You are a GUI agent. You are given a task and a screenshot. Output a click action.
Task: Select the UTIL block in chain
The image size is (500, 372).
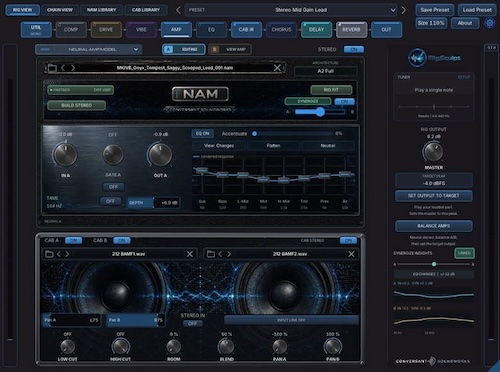(x=36, y=30)
